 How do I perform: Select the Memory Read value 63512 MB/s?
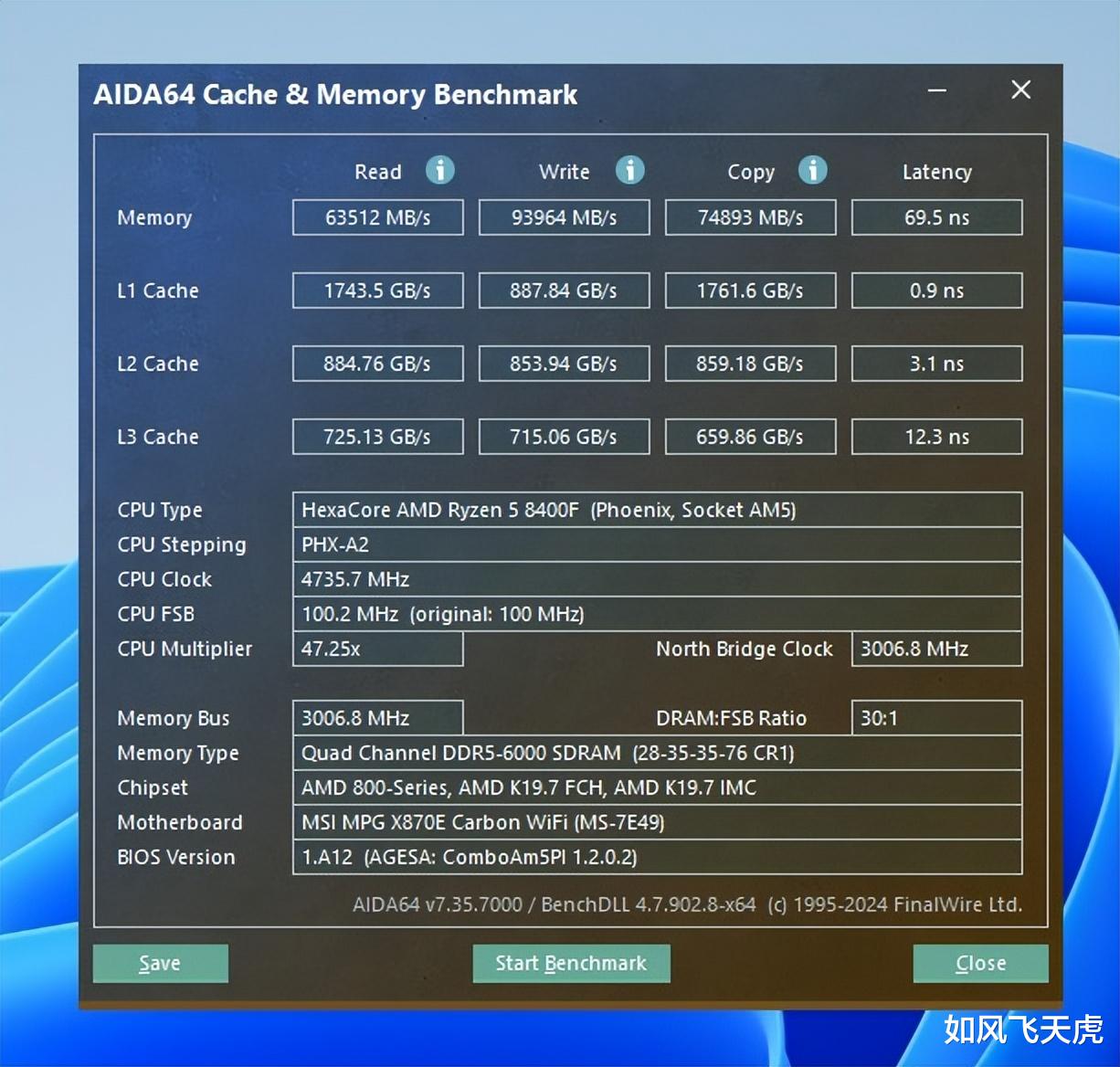coord(378,217)
